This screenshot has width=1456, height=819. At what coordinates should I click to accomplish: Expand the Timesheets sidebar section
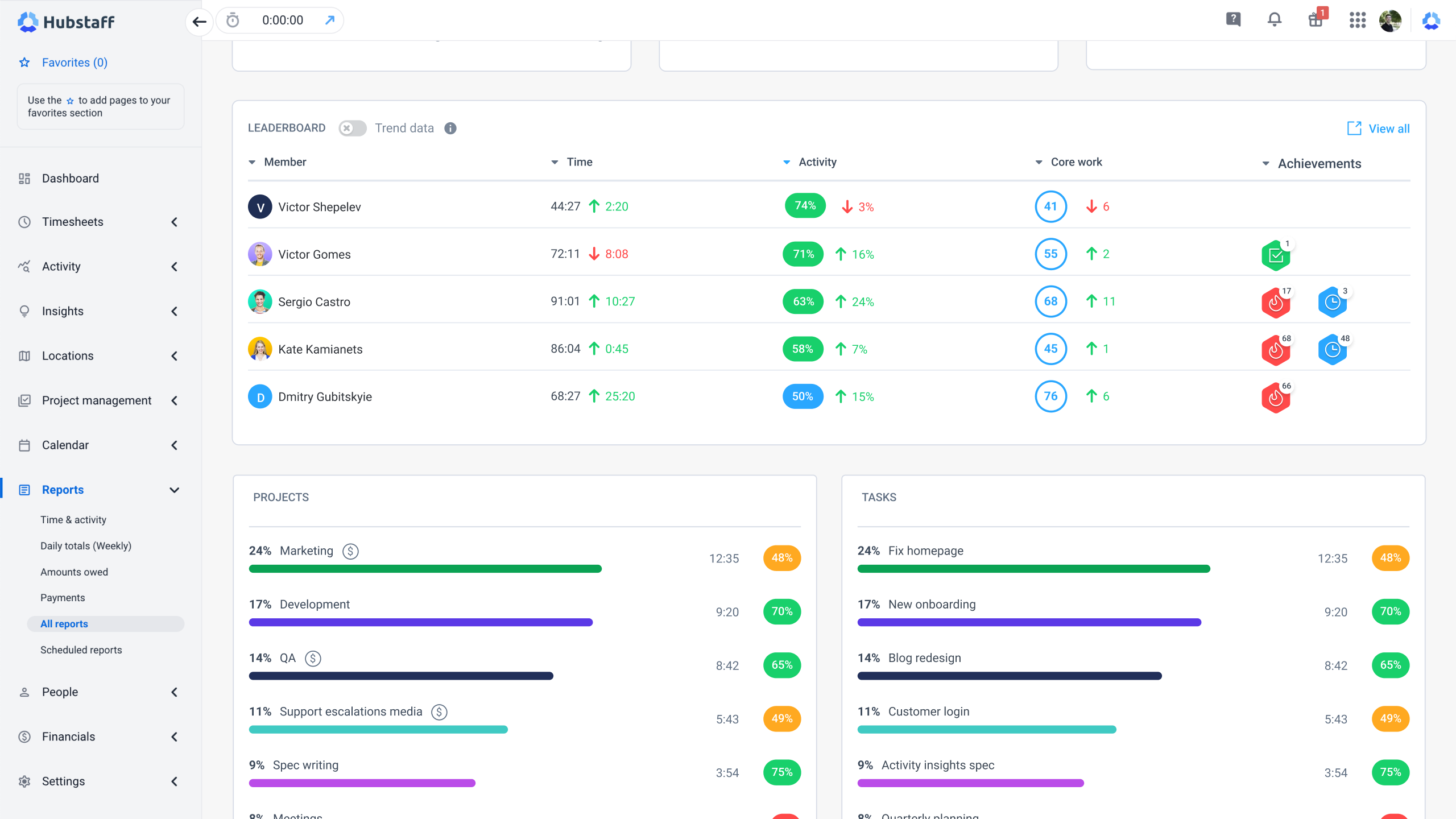tap(175, 222)
